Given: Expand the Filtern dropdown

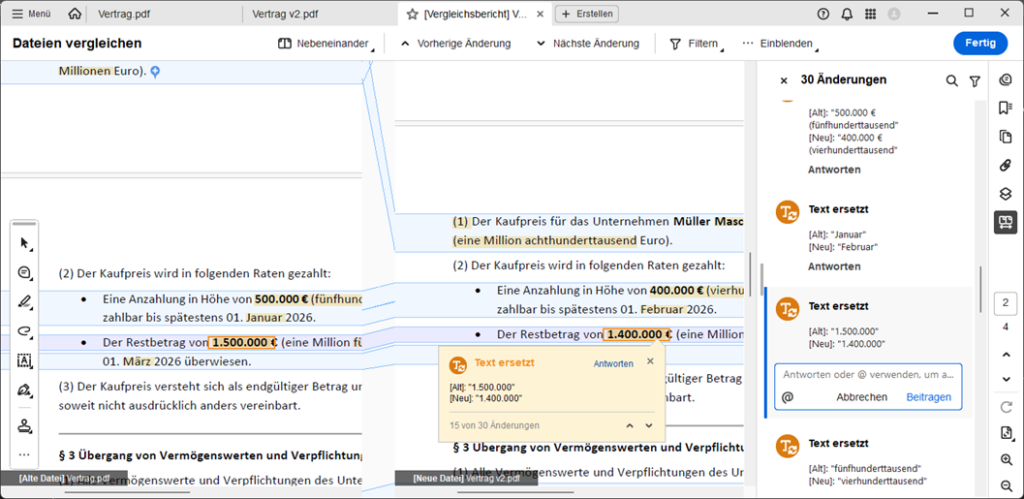Looking at the screenshot, I should pos(695,44).
